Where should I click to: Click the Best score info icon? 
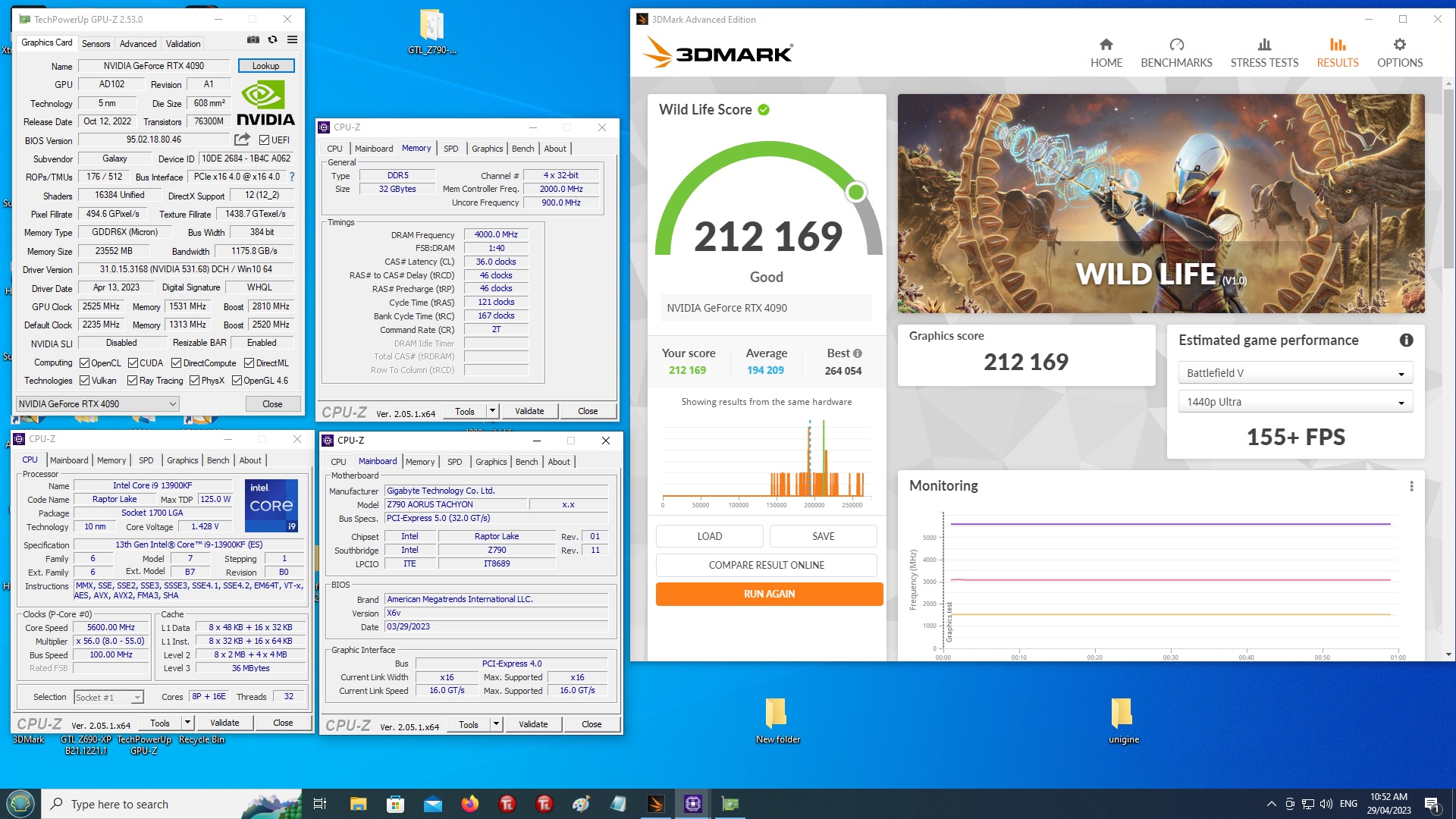point(858,353)
